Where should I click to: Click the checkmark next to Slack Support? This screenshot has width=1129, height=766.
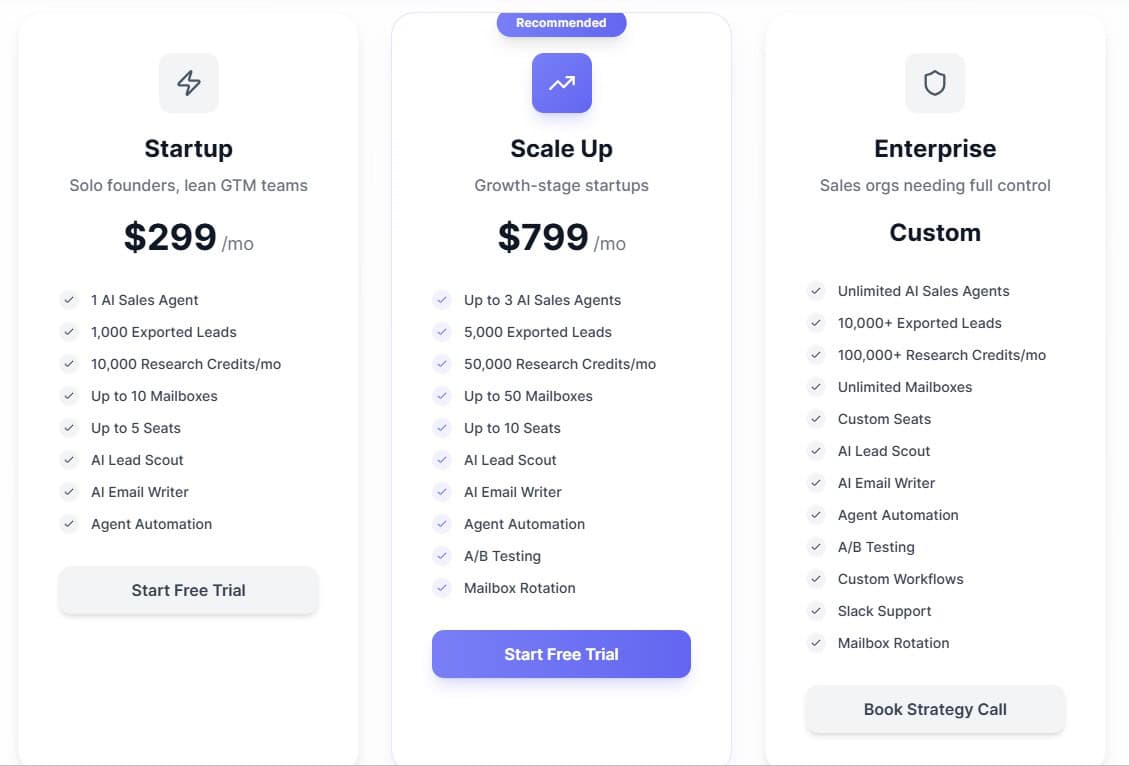pyautogui.click(x=815, y=611)
